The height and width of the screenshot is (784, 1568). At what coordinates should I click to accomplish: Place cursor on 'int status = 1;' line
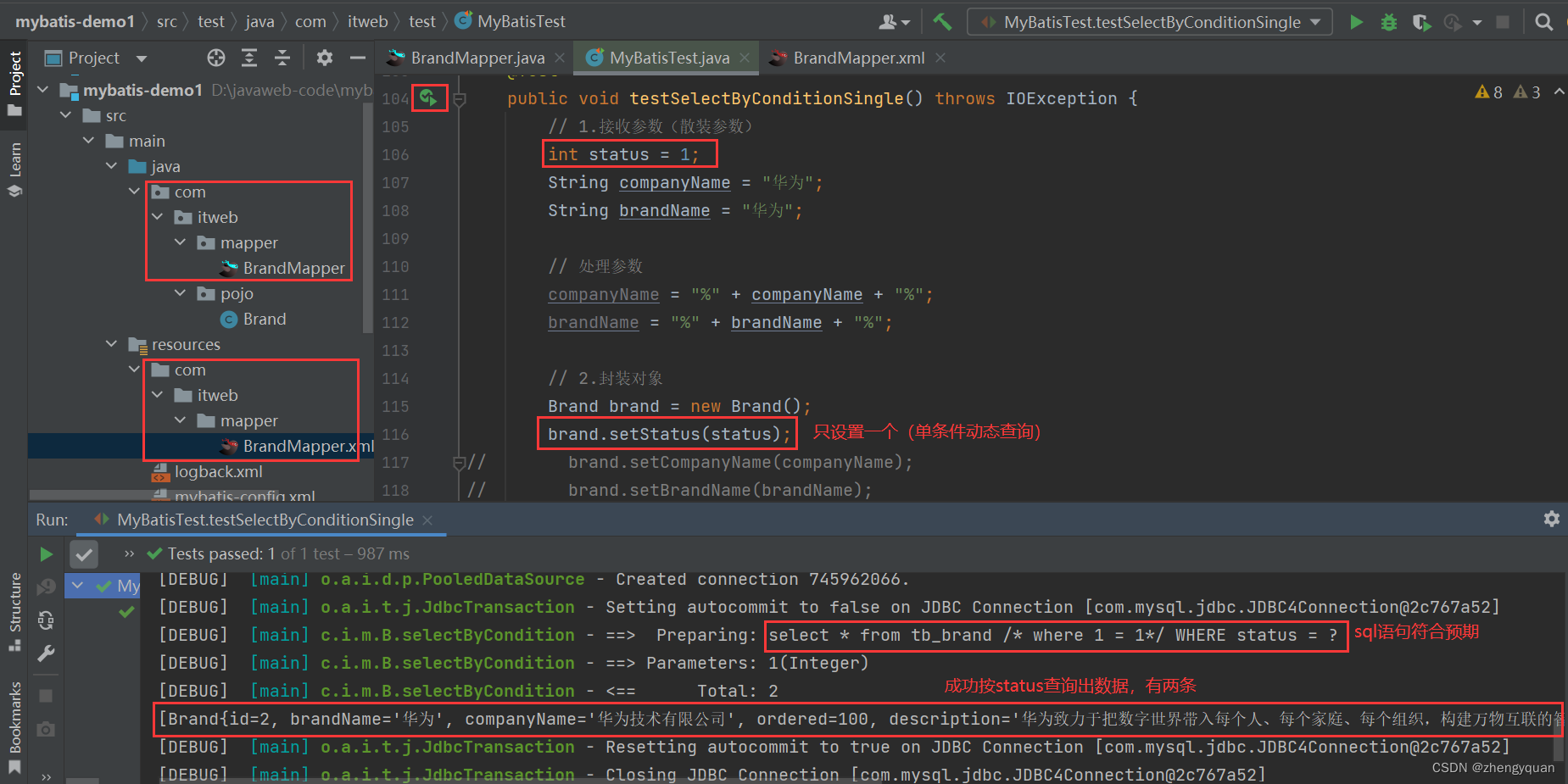[622, 154]
